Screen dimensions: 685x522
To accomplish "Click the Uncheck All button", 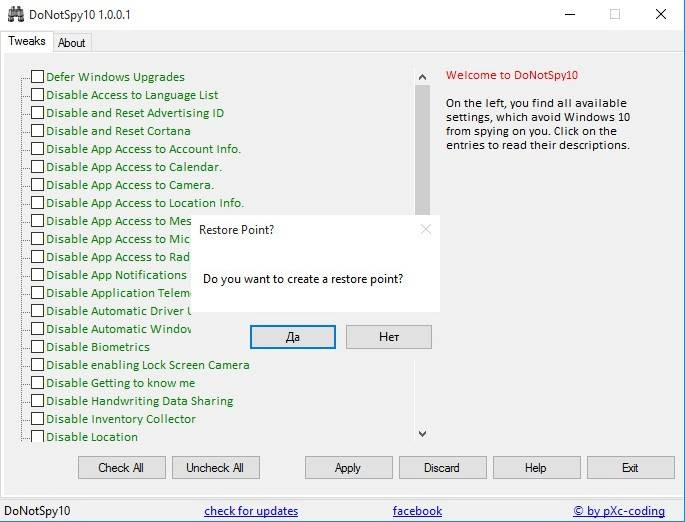I will coord(215,467).
